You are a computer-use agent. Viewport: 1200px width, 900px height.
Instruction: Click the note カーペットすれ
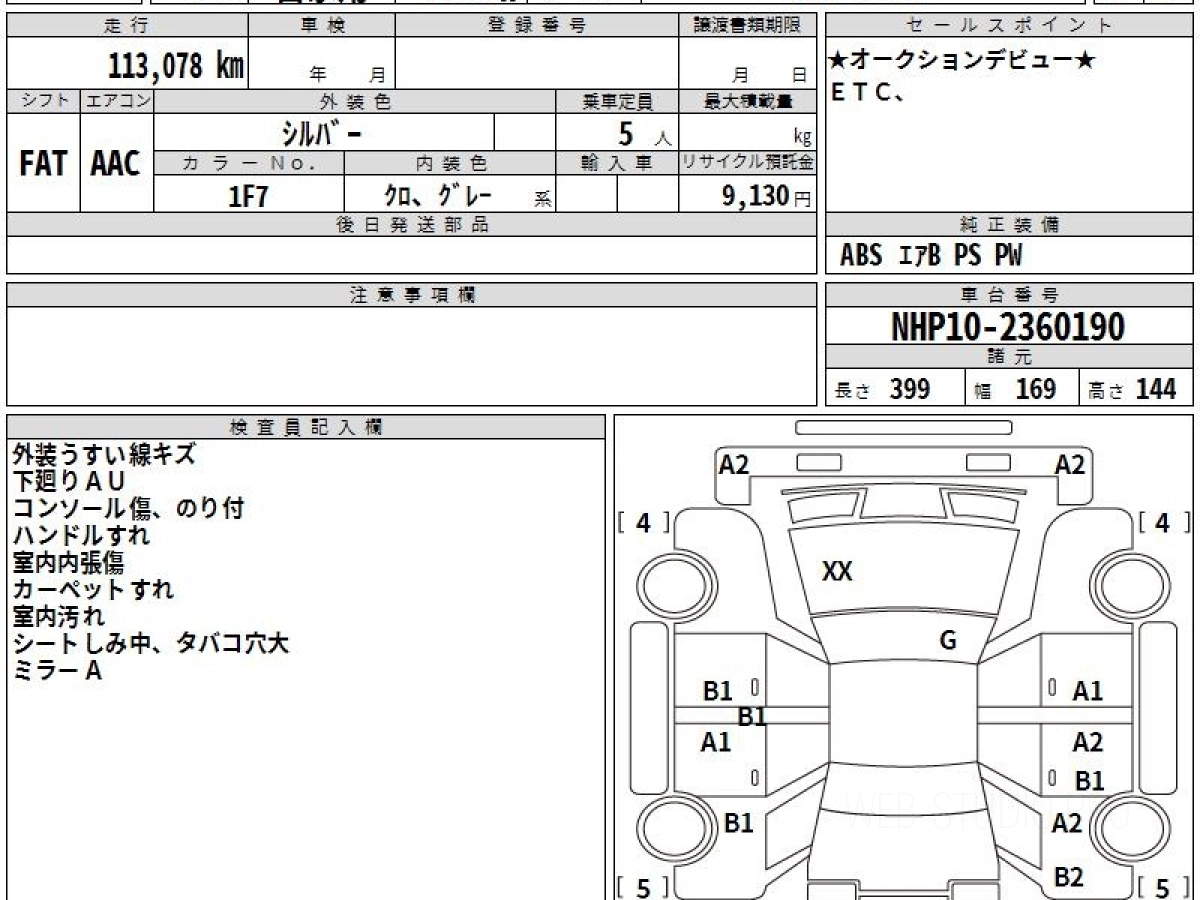pos(93,589)
